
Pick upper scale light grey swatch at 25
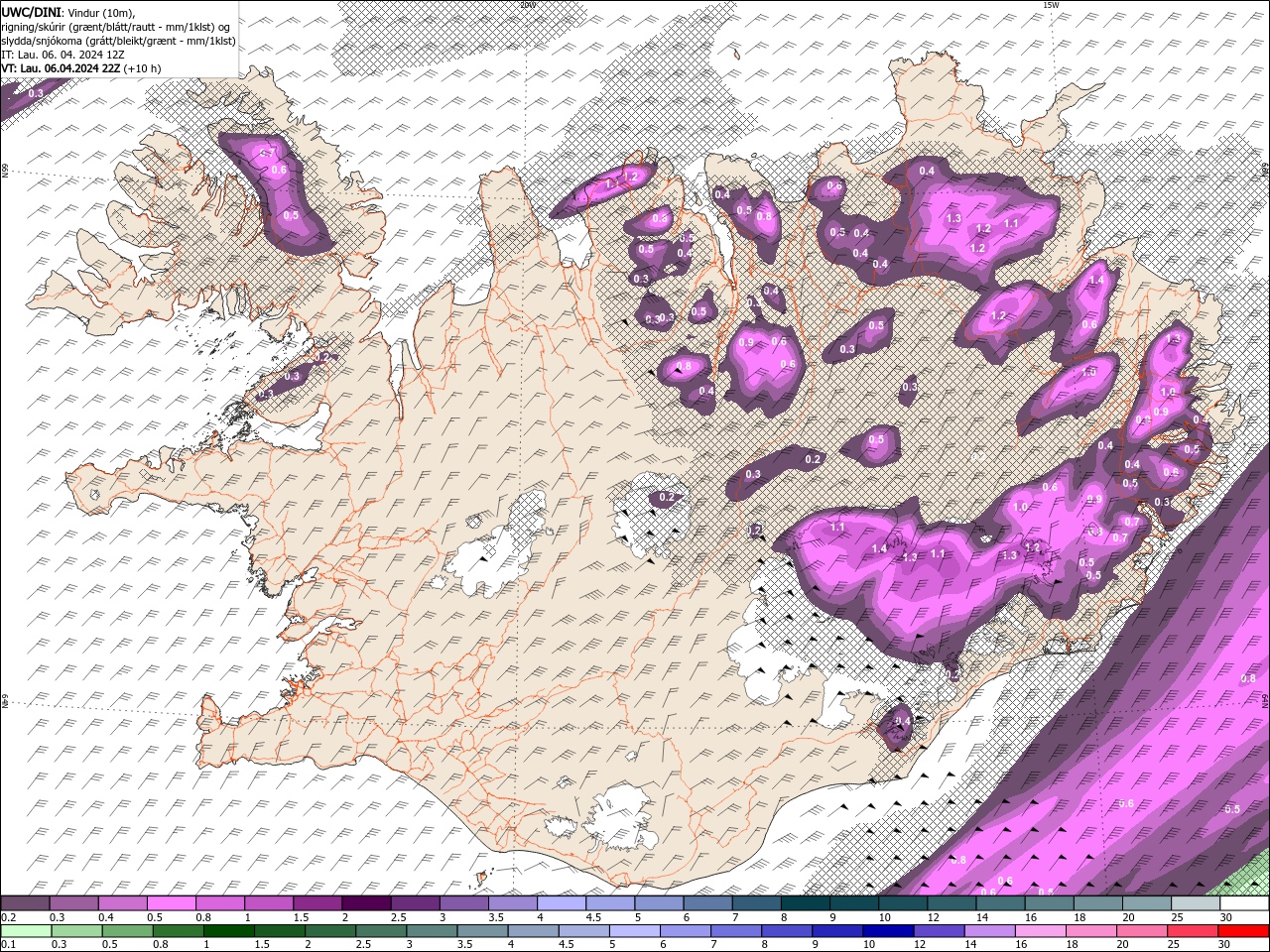pyautogui.click(x=1194, y=903)
